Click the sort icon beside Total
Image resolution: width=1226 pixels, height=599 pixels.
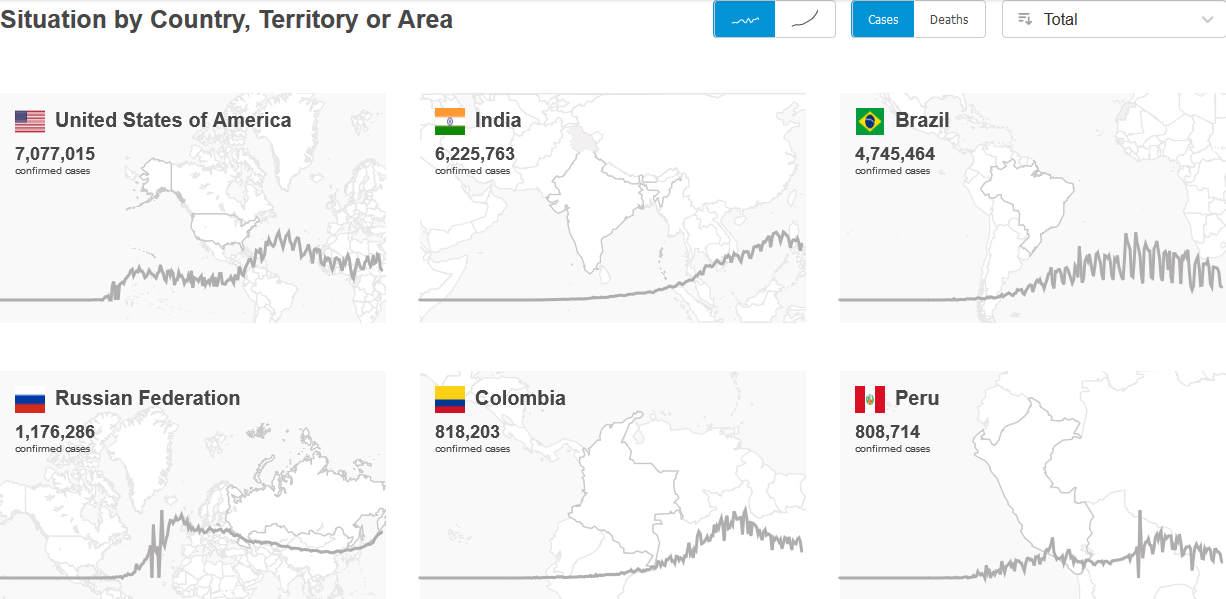point(1024,19)
